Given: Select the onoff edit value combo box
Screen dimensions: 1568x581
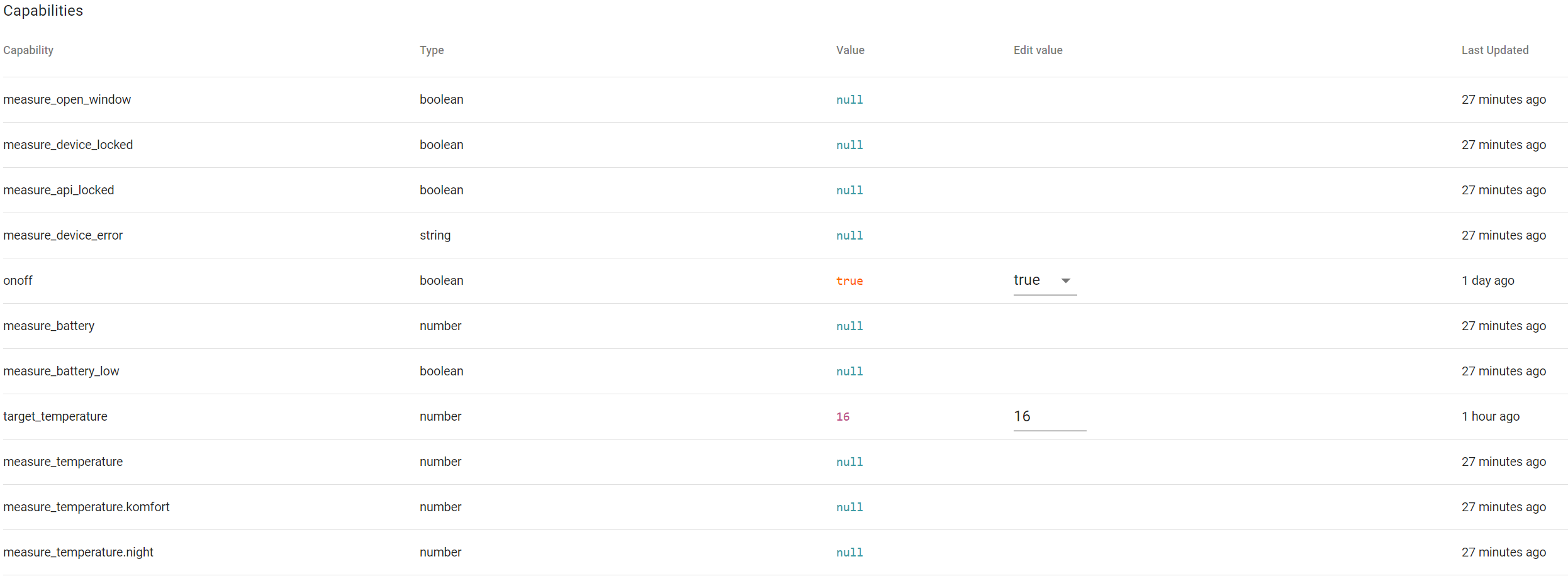Looking at the screenshot, I should pyautogui.click(x=1045, y=280).
